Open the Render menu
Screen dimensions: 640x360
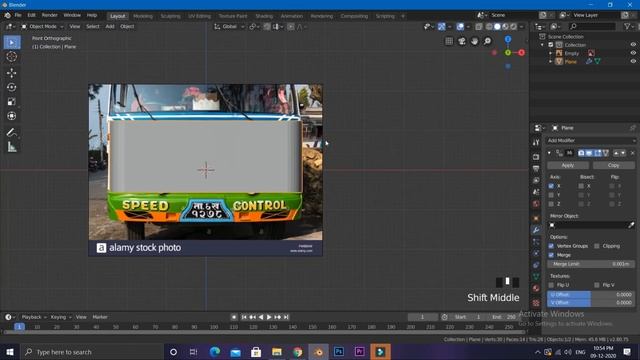pos(49,15)
